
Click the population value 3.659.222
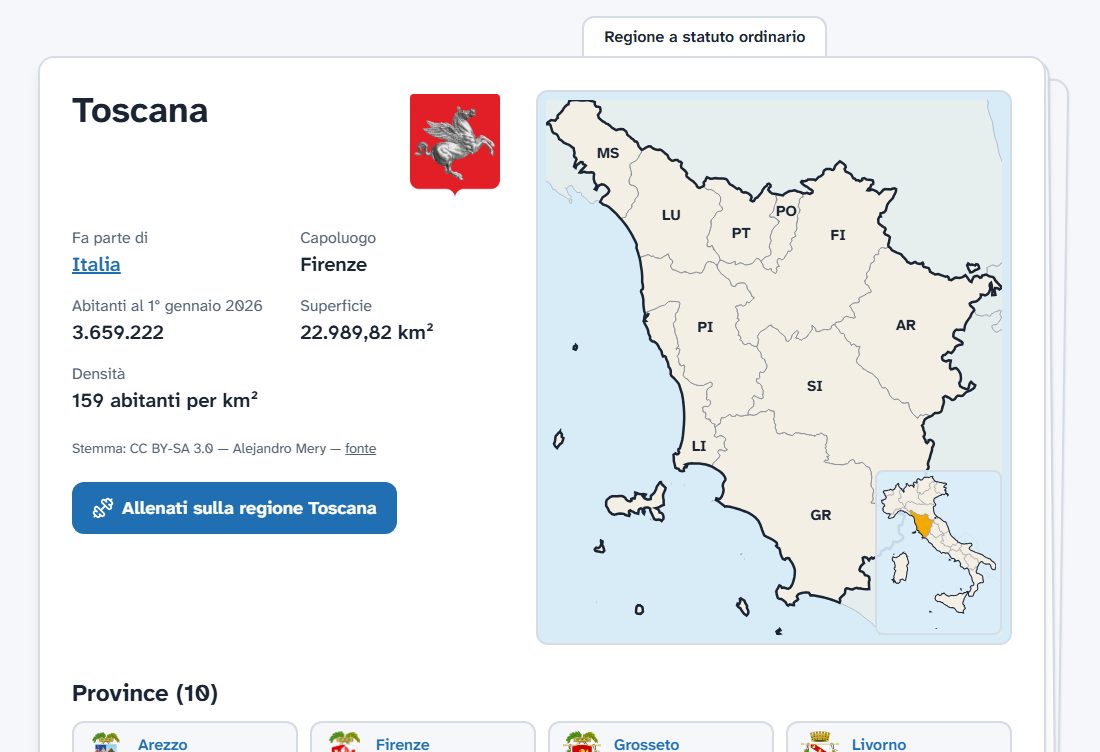pos(118,333)
